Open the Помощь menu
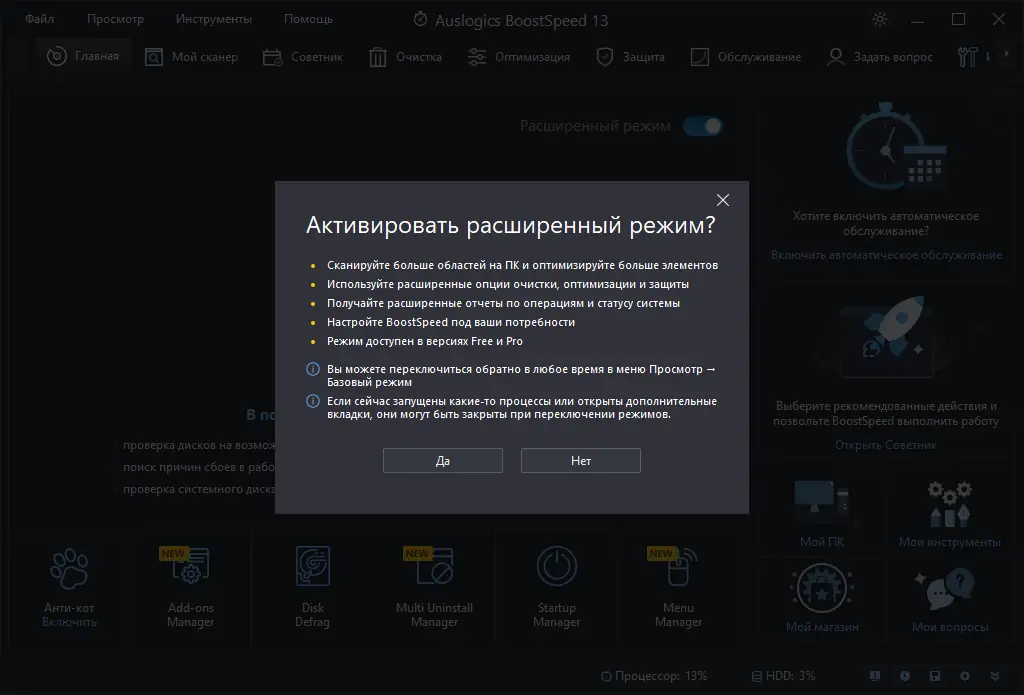 [x=308, y=19]
